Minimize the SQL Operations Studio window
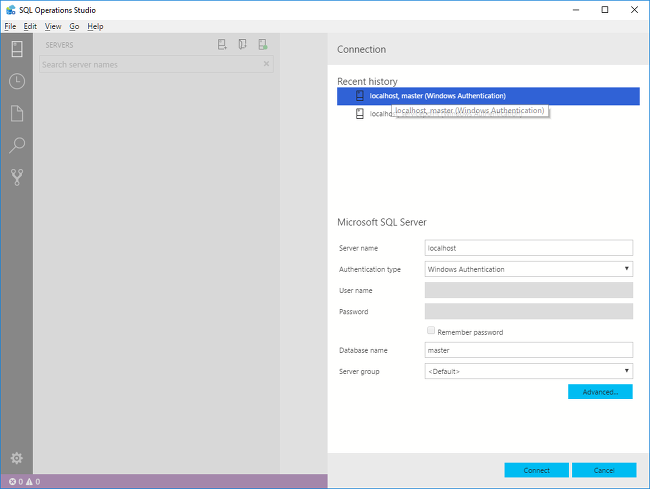This screenshot has height=489, width=650. click(x=576, y=10)
